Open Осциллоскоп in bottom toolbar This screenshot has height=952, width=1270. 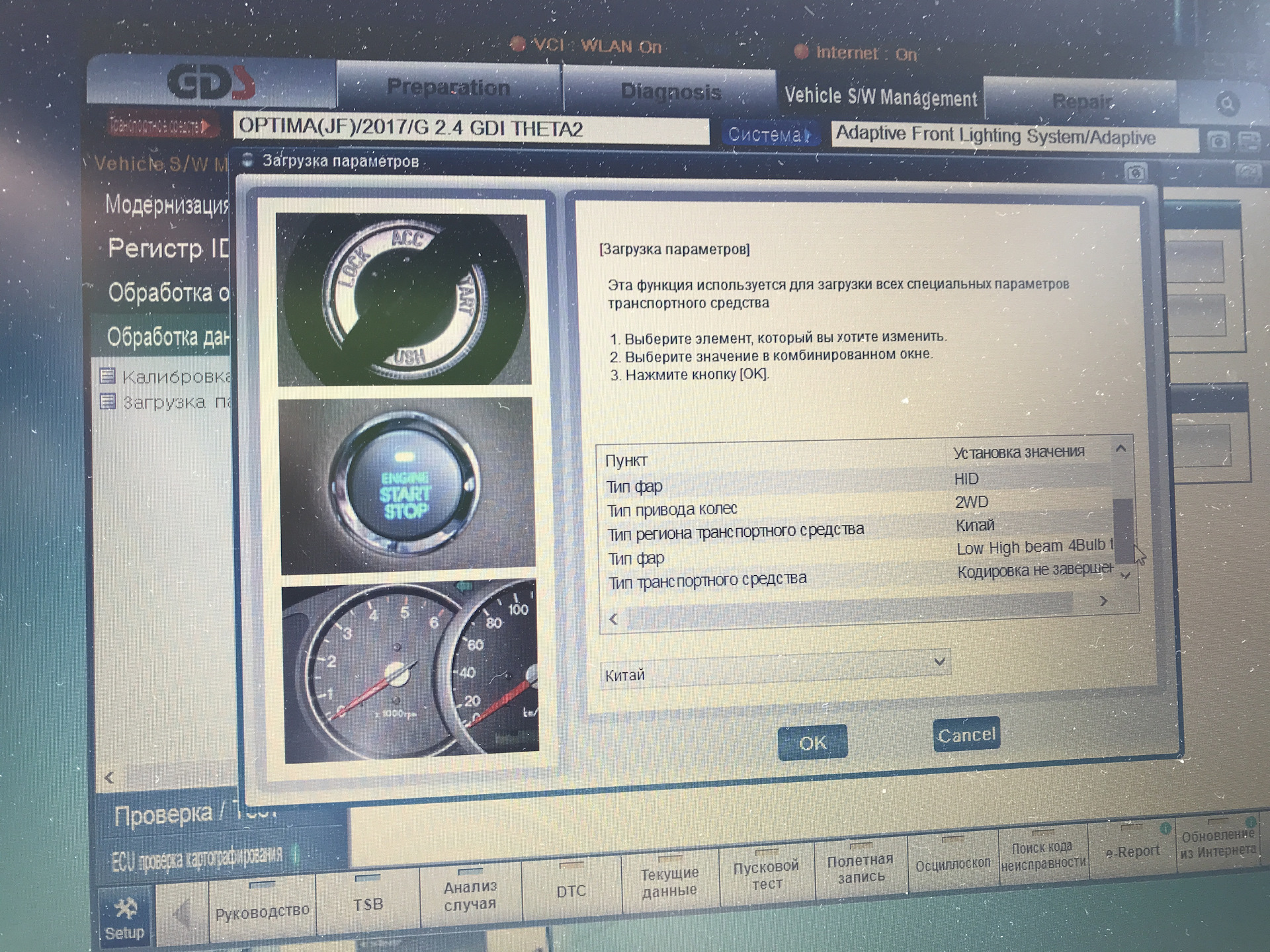[952, 863]
